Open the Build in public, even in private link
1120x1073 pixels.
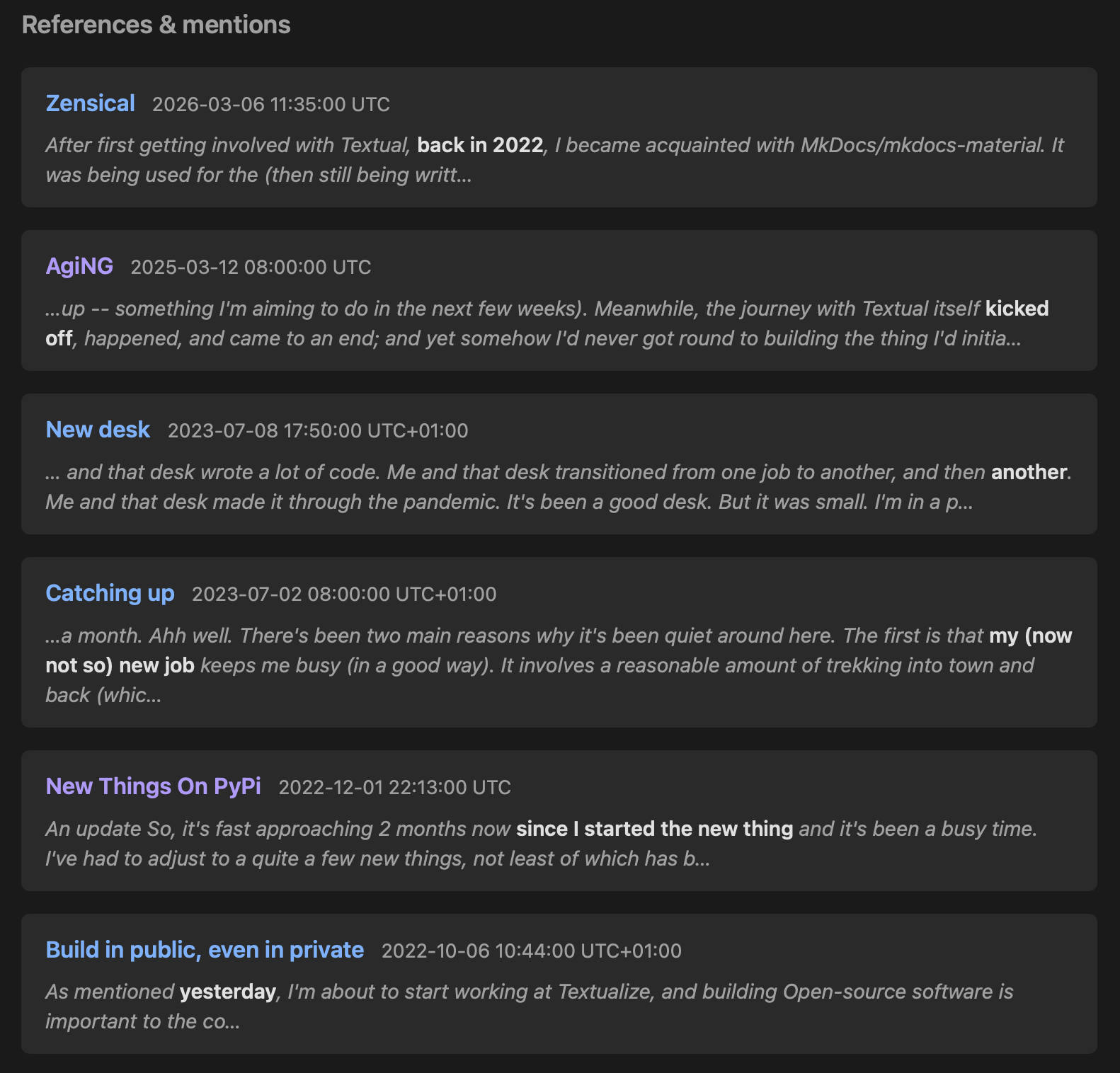(205, 950)
